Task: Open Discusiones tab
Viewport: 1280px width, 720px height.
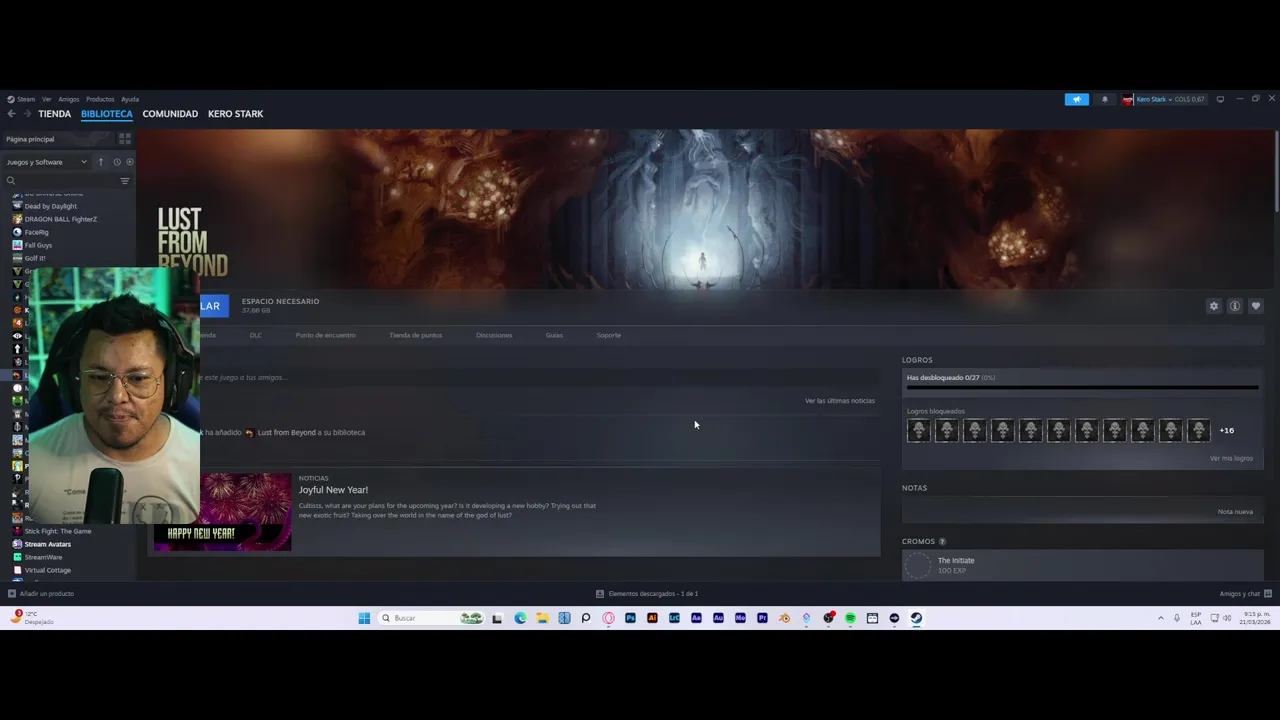Action: tap(494, 335)
